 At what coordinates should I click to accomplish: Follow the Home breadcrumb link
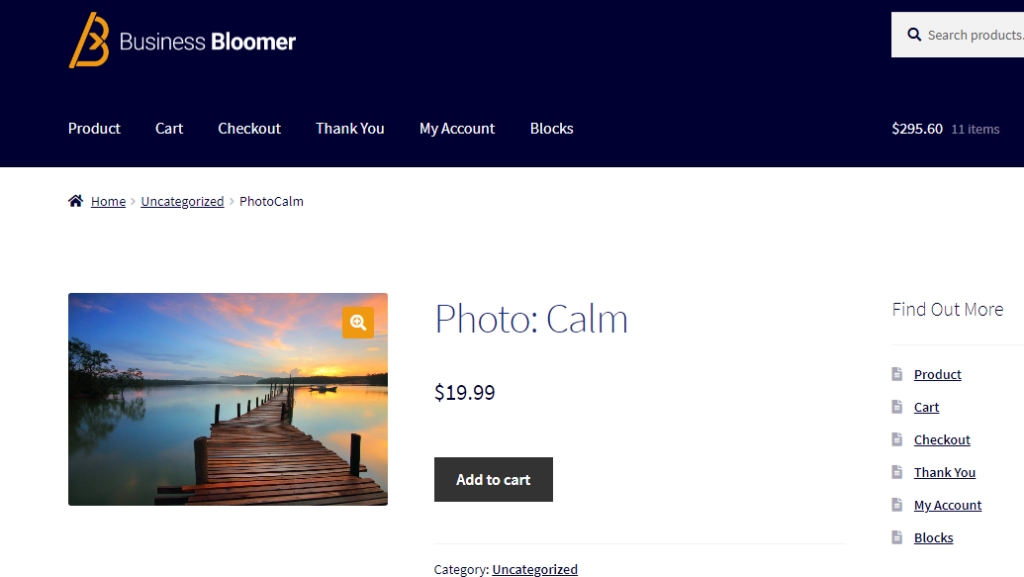[x=108, y=201]
